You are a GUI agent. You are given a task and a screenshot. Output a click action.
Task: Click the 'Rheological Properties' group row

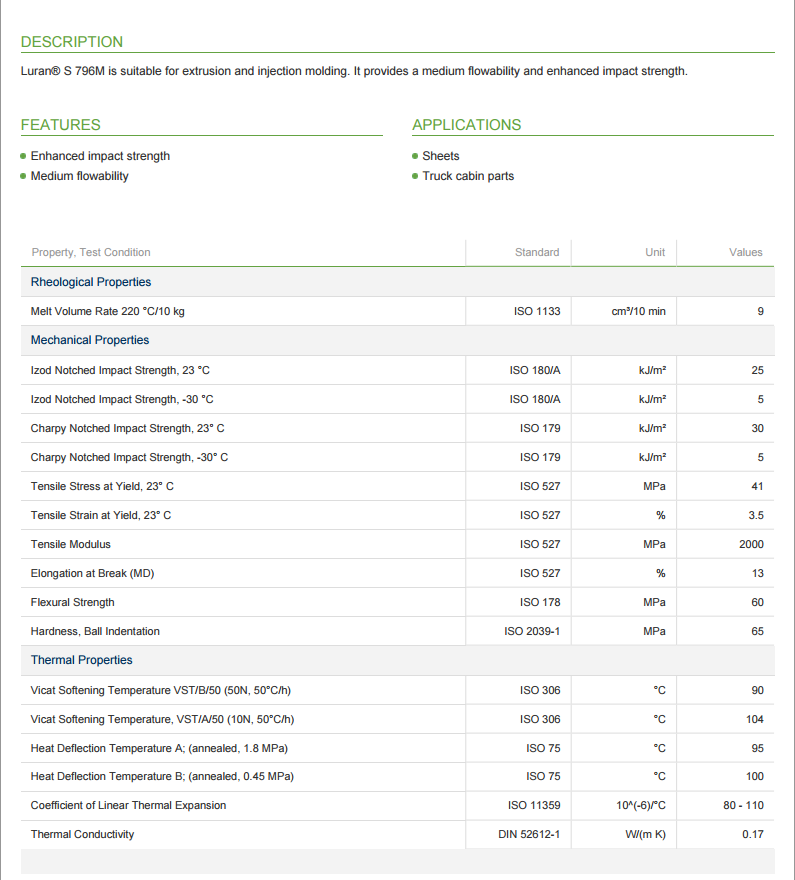click(x=398, y=282)
